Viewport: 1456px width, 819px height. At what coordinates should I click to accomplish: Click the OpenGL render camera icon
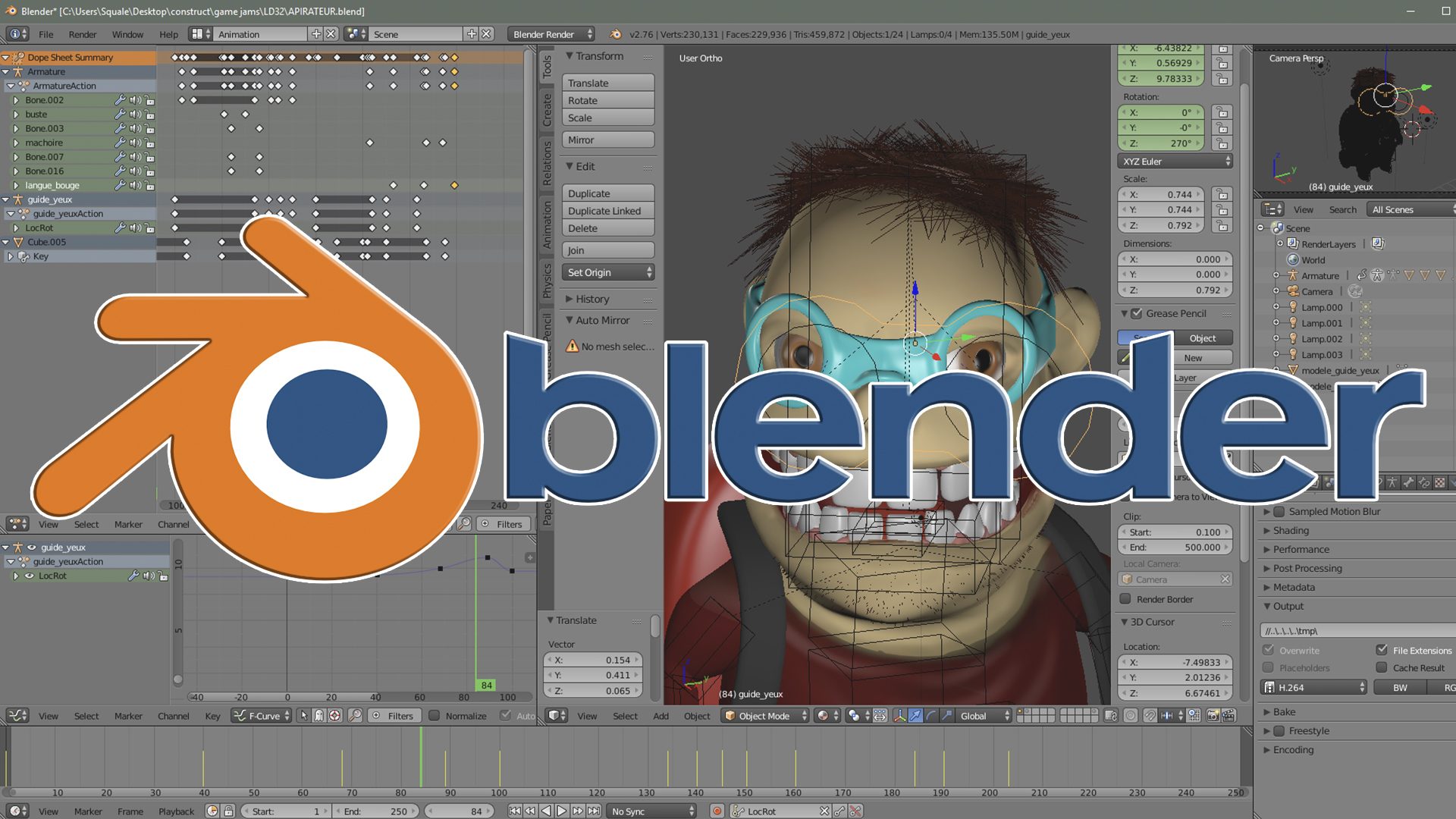[x=1213, y=716]
